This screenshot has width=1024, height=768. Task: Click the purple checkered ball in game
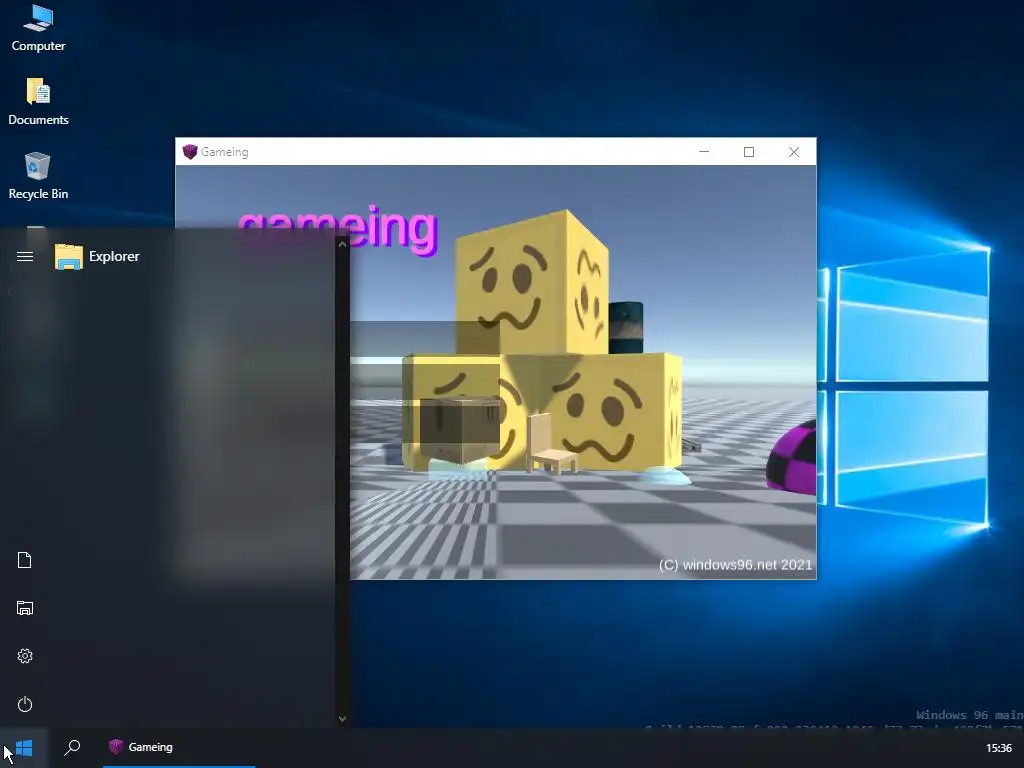pyautogui.click(x=792, y=458)
